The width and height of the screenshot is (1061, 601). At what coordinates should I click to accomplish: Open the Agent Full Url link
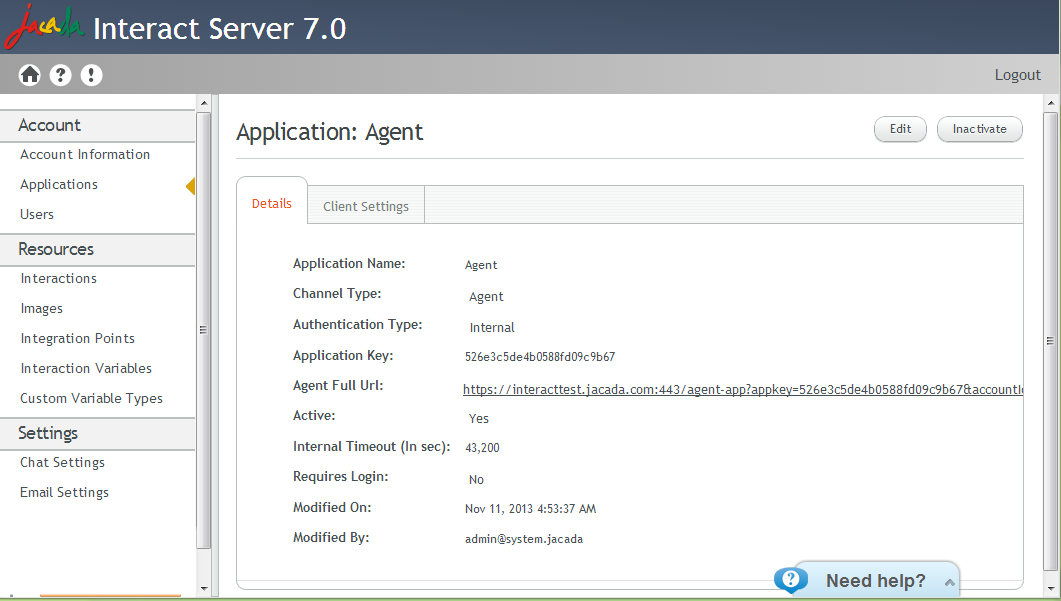tap(743, 389)
